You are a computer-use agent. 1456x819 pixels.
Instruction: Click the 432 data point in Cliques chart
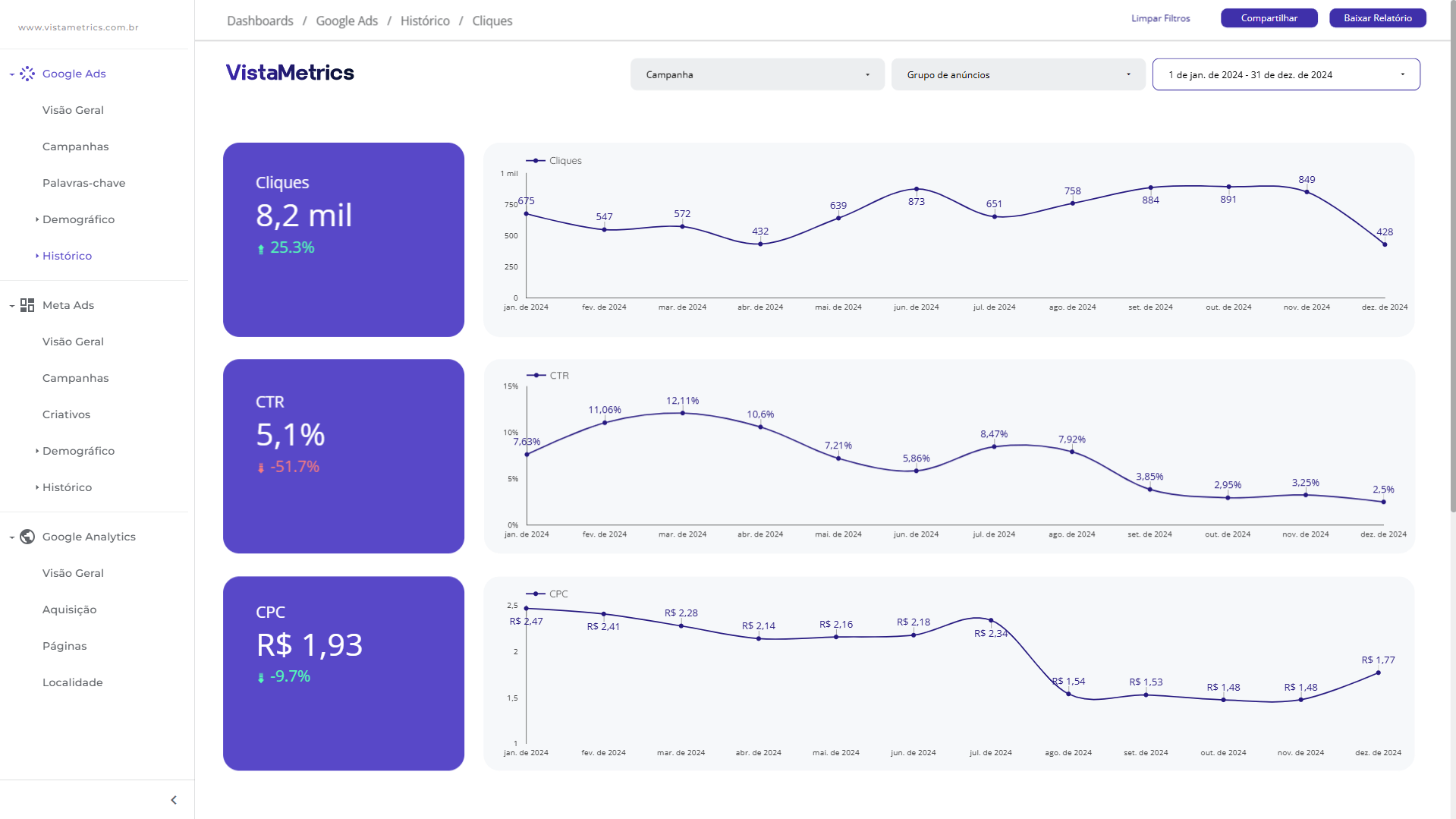760,244
